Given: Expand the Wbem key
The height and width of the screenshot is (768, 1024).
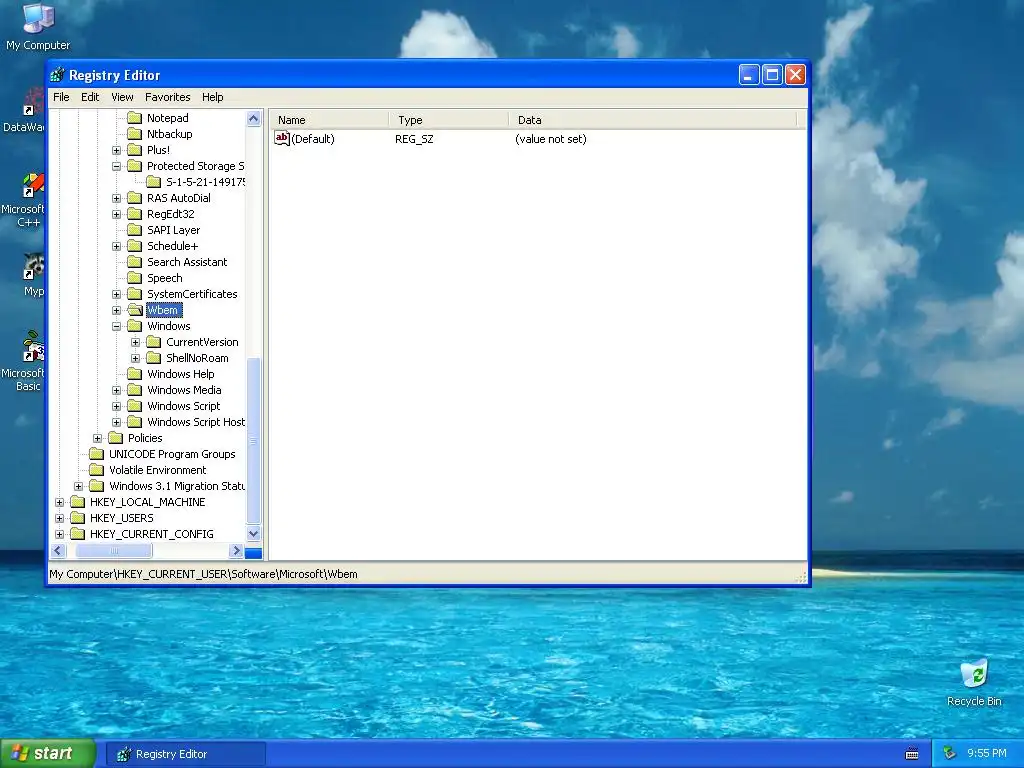Looking at the screenshot, I should point(116,310).
